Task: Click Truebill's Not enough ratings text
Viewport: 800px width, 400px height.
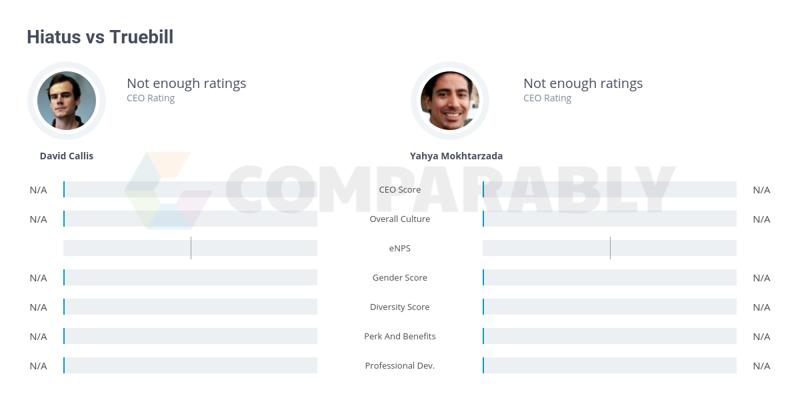Action: tap(583, 83)
